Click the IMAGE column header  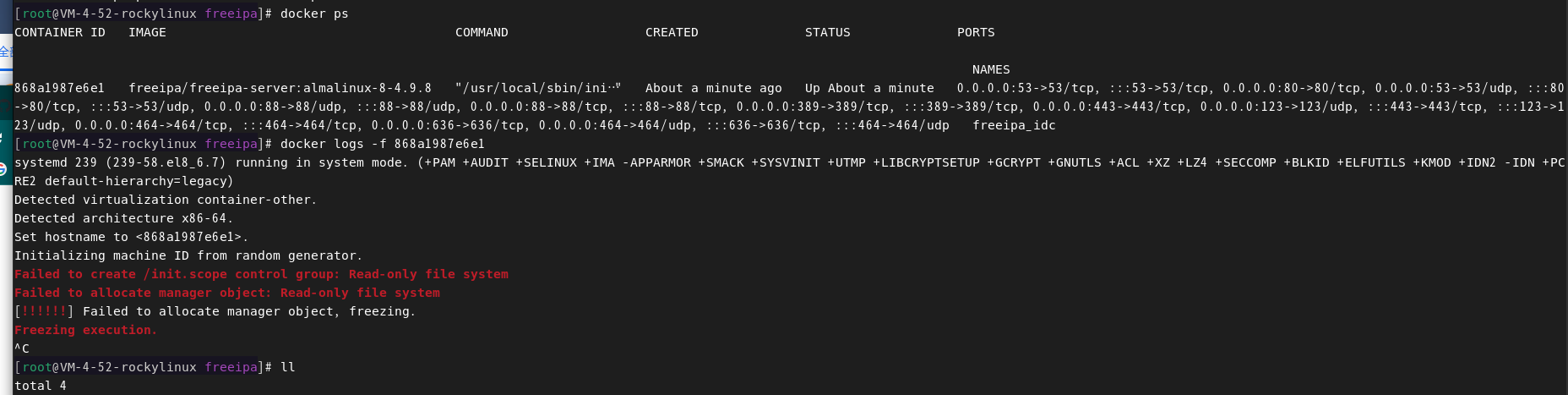pyautogui.click(x=147, y=32)
